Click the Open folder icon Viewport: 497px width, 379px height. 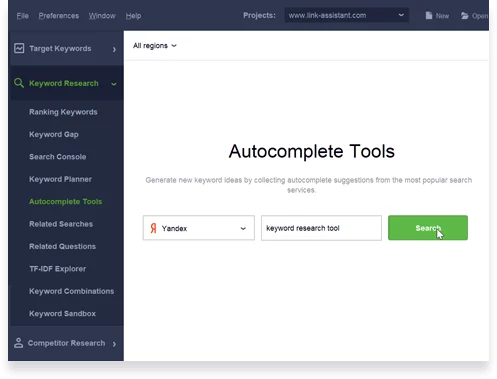[465, 16]
